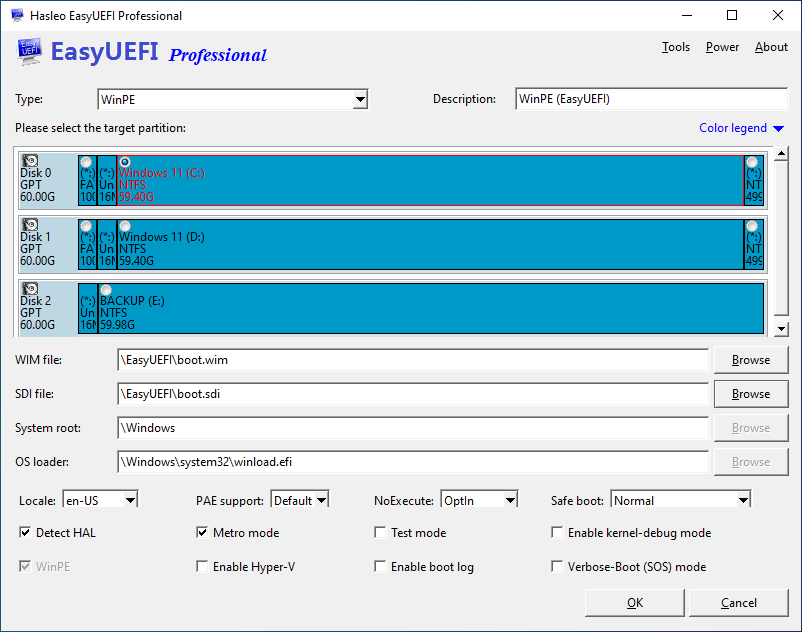Select the Windows 11 (D:) partition radio

[125, 226]
